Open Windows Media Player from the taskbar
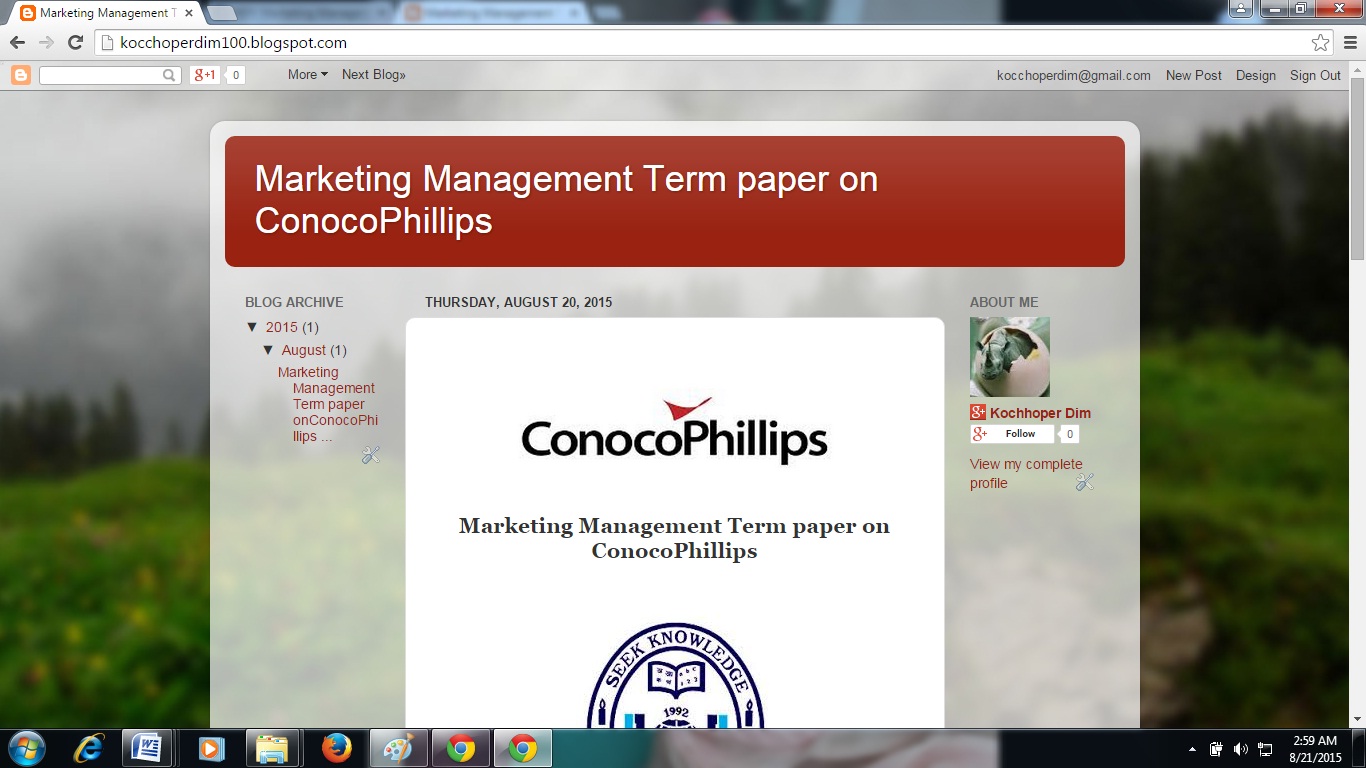1366x768 pixels. click(x=210, y=748)
